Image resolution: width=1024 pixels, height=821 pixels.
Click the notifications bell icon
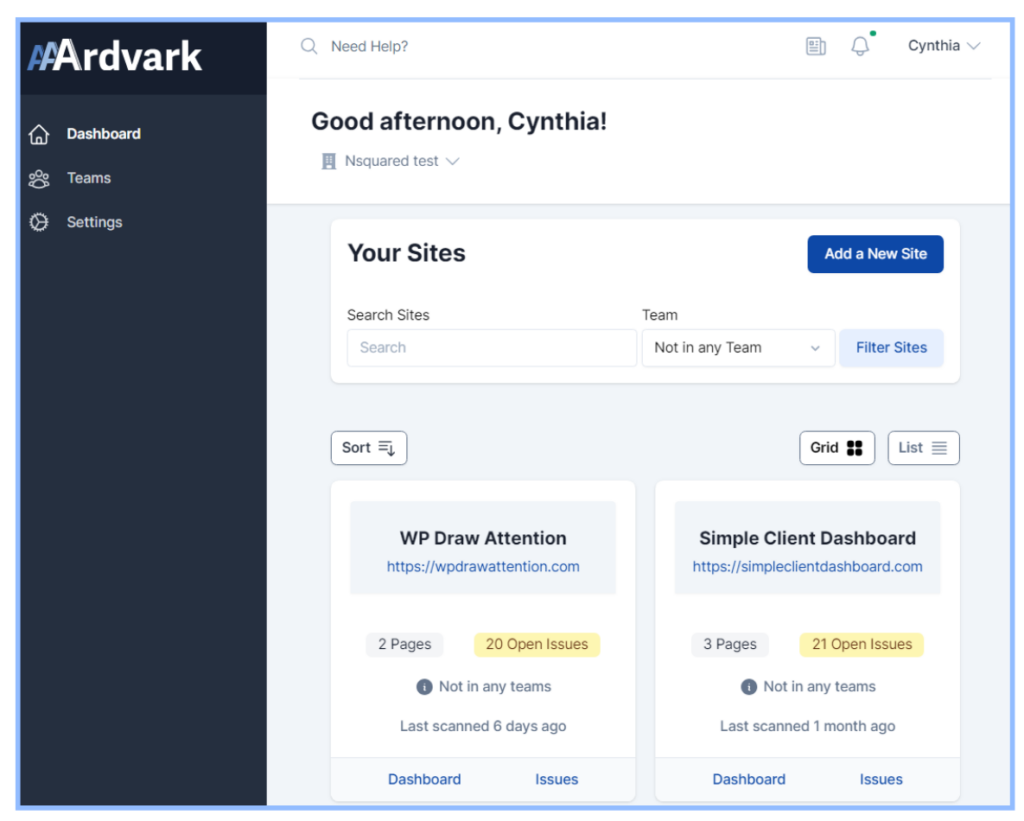coord(860,46)
